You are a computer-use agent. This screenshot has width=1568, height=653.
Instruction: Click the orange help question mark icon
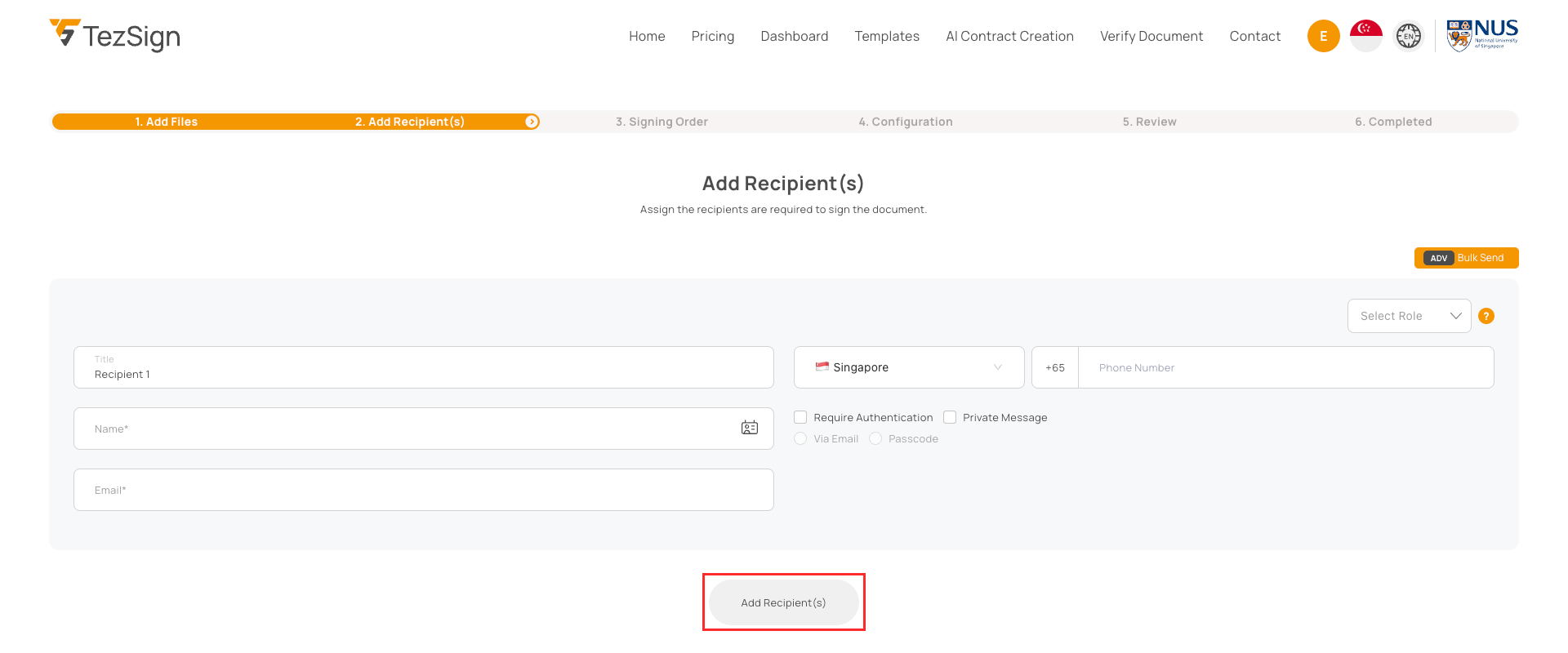1486,316
